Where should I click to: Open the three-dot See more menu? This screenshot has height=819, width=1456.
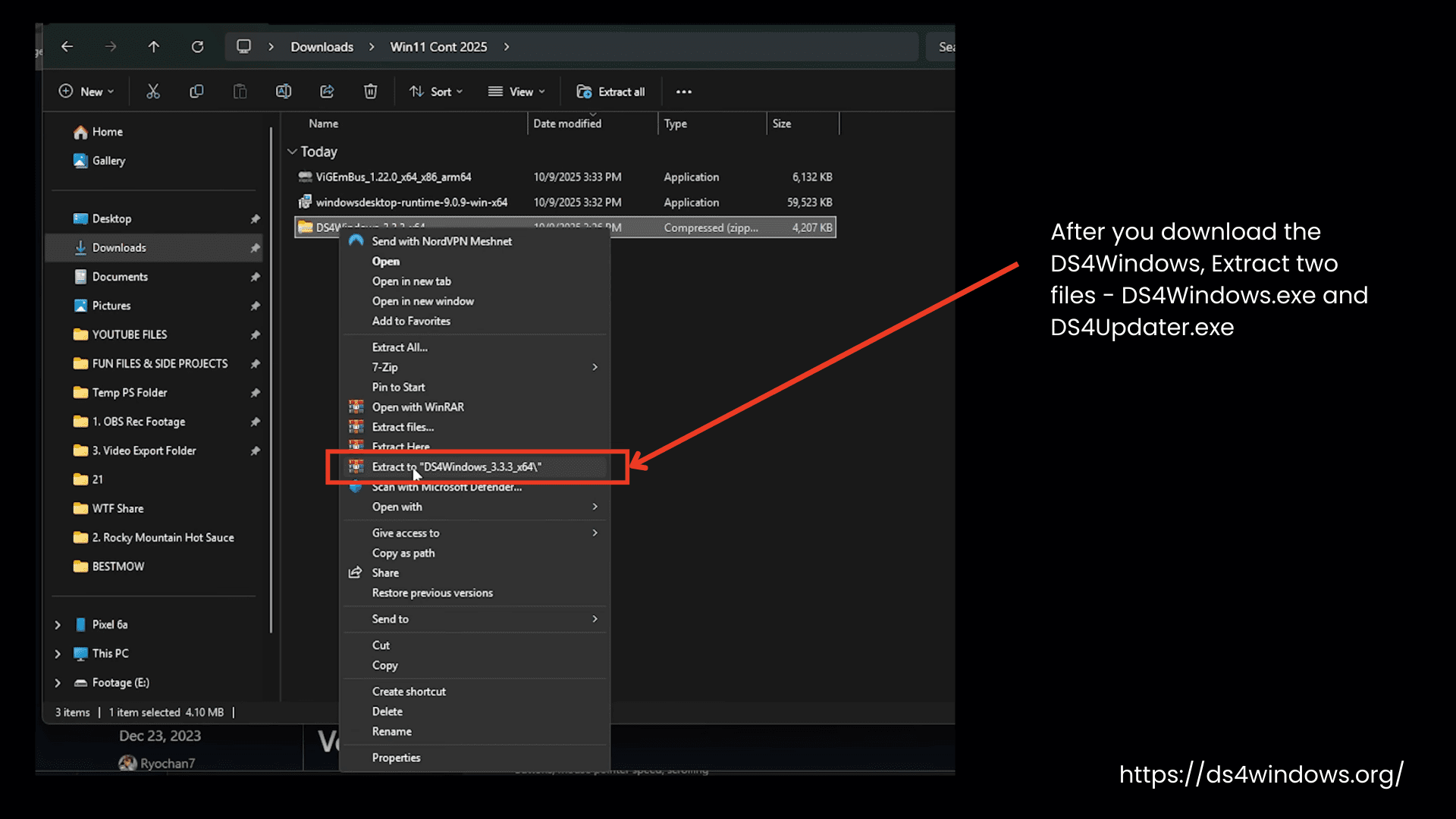(684, 92)
